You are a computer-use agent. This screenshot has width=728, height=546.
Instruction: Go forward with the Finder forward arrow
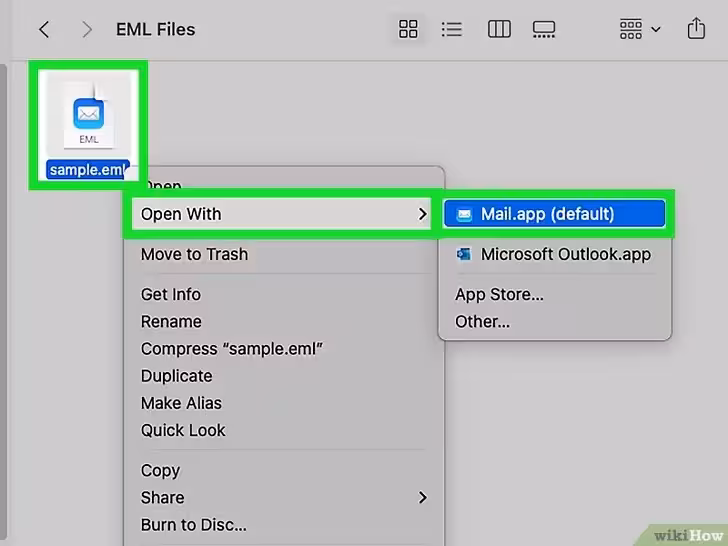tap(87, 30)
